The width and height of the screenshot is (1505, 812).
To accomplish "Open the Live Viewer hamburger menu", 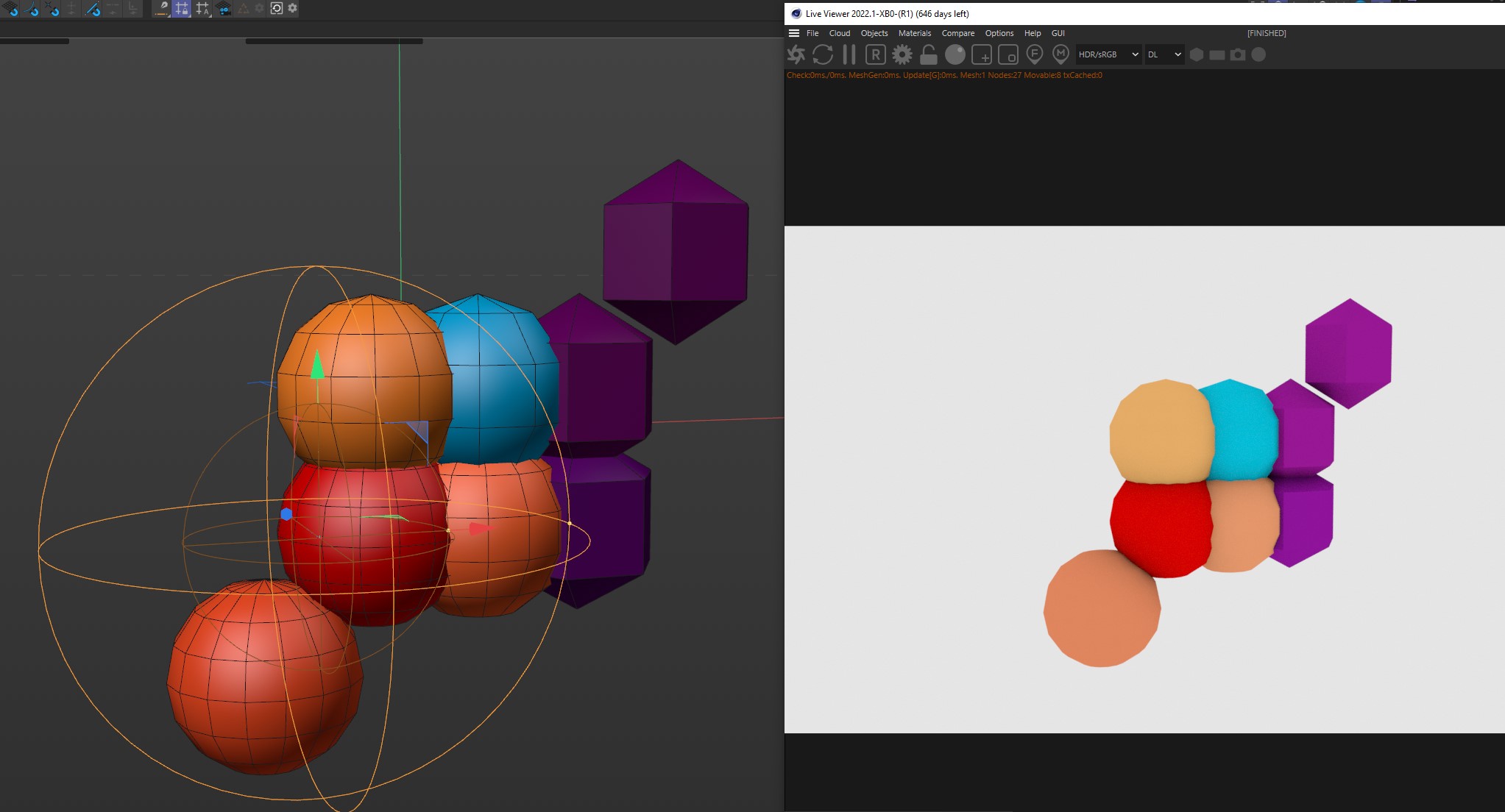I will pyautogui.click(x=794, y=33).
